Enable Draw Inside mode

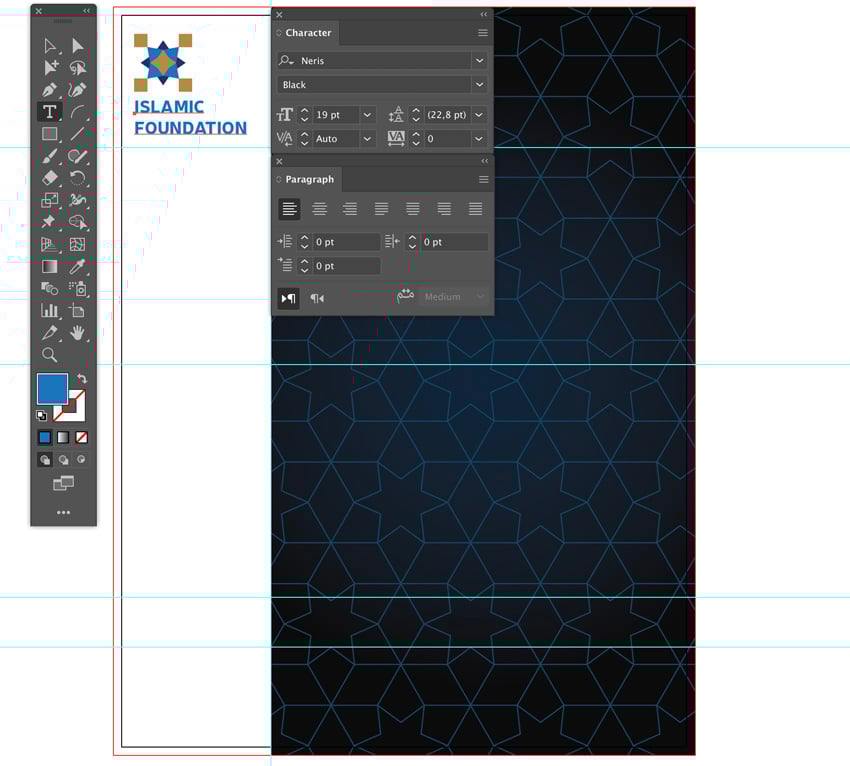81,460
